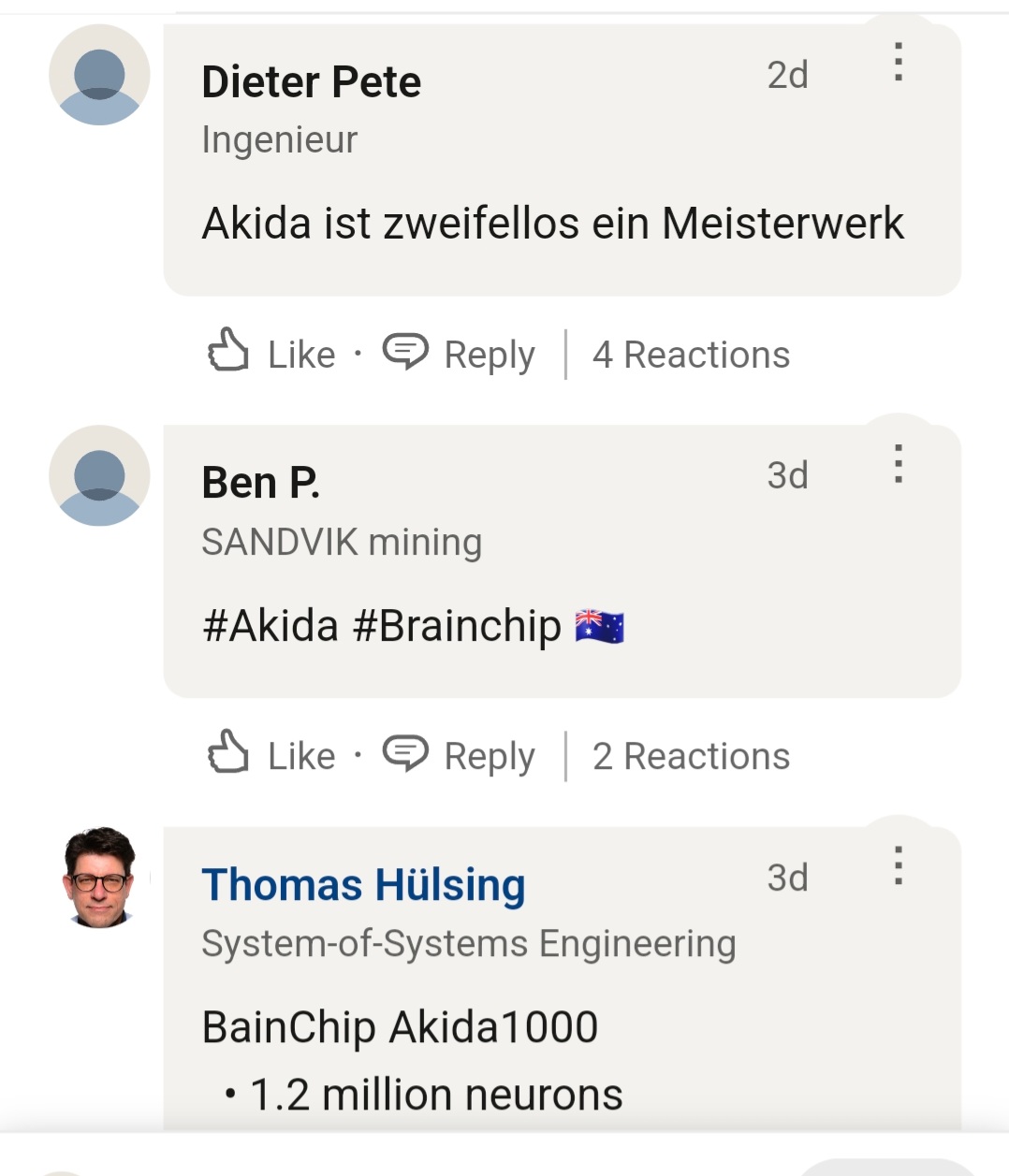Click thumbs-up icon under Ben P.'s comment

[227, 751]
